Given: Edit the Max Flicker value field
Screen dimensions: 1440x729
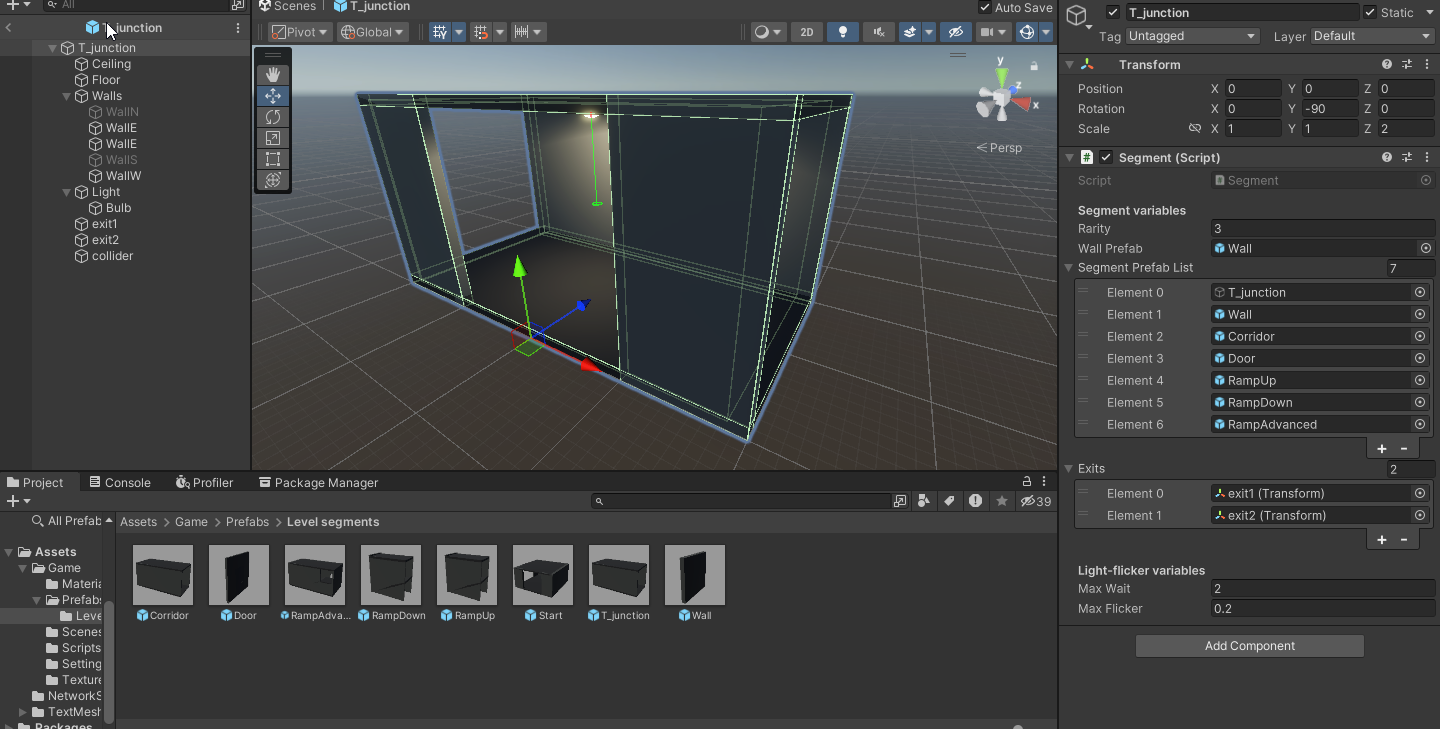Looking at the screenshot, I should (1322, 609).
